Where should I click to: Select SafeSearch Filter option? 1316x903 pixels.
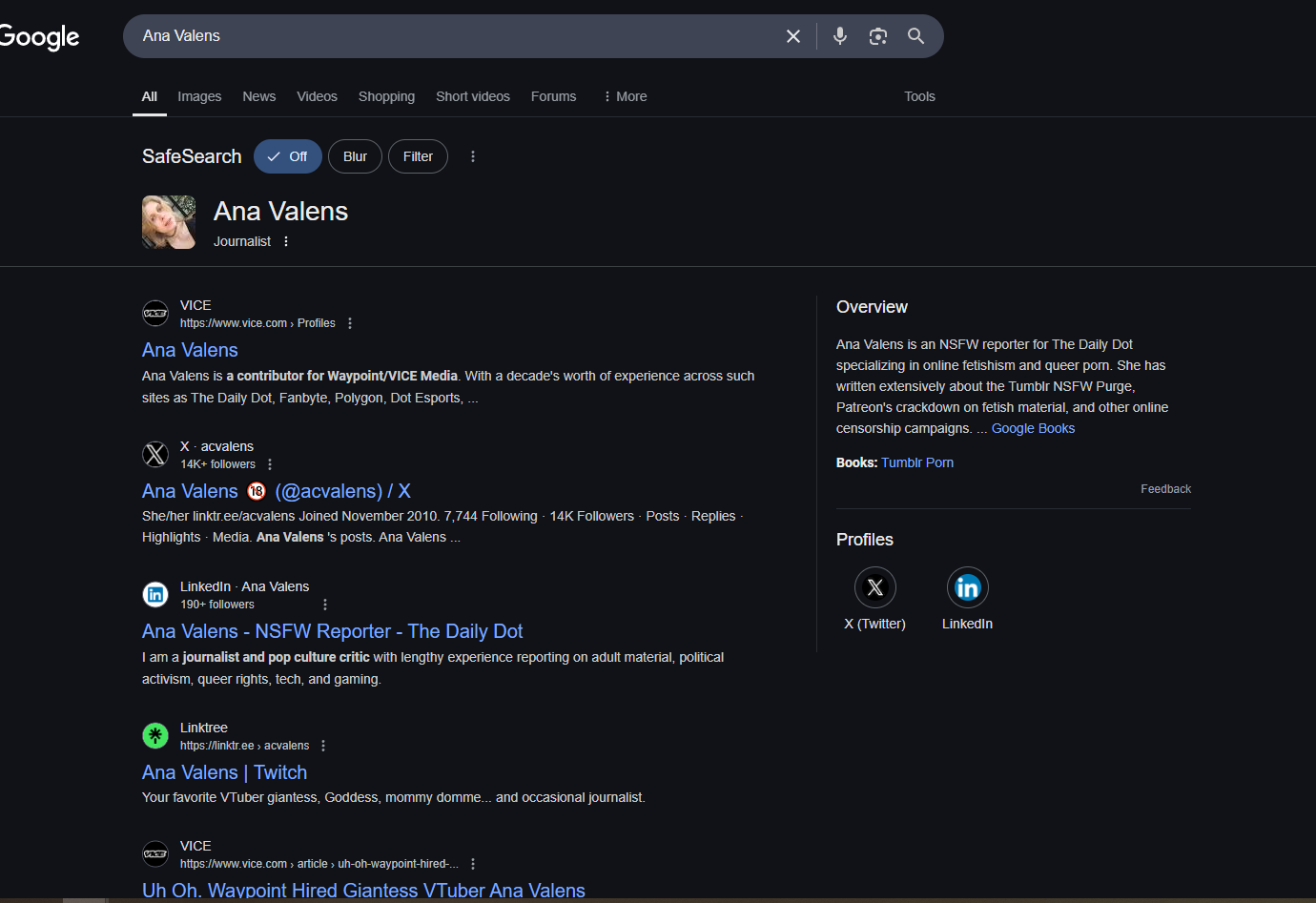(x=418, y=156)
